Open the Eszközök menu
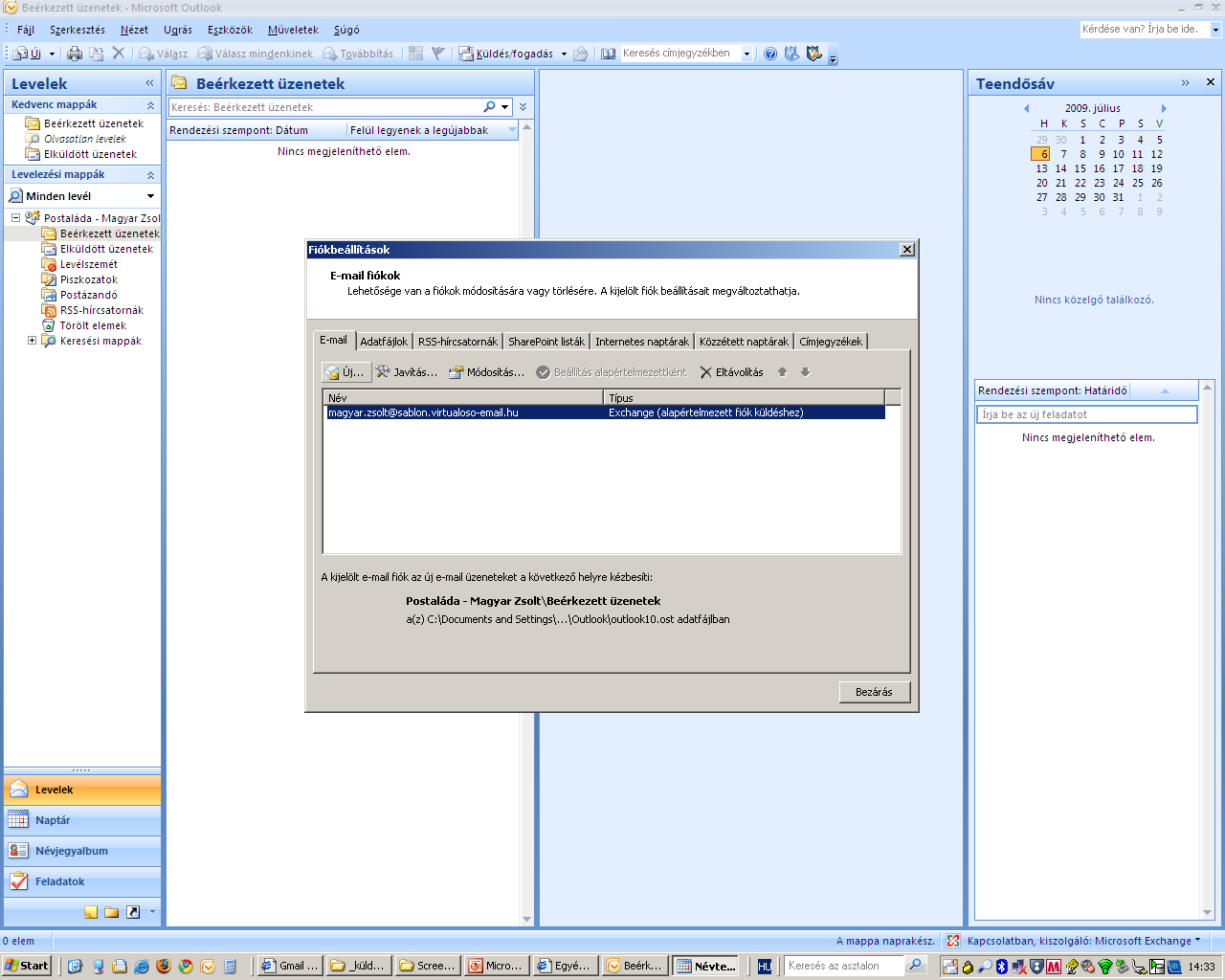1225x980 pixels. click(x=229, y=30)
